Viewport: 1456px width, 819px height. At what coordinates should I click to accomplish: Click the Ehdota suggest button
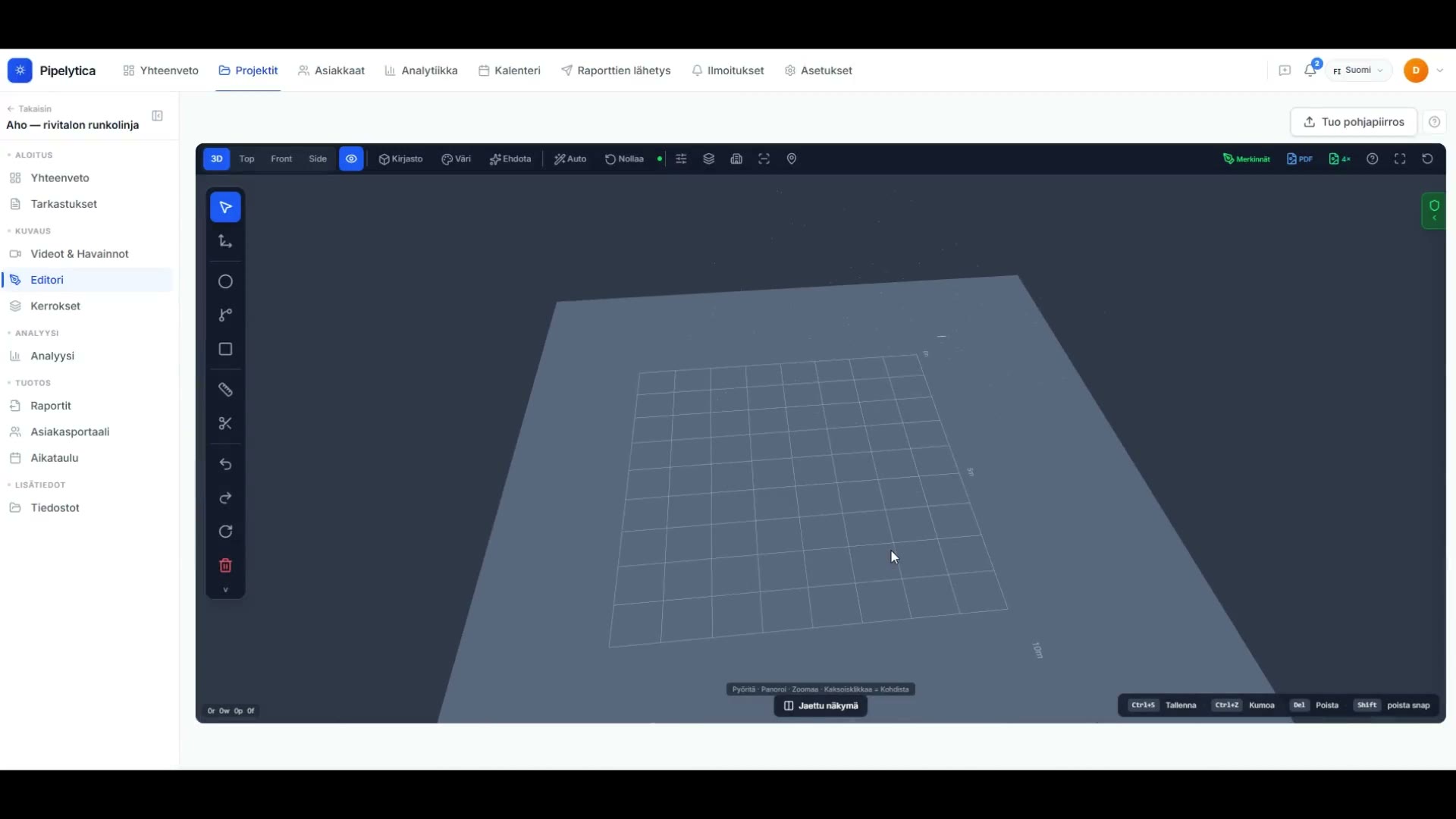pyautogui.click(x=510, y=159)
